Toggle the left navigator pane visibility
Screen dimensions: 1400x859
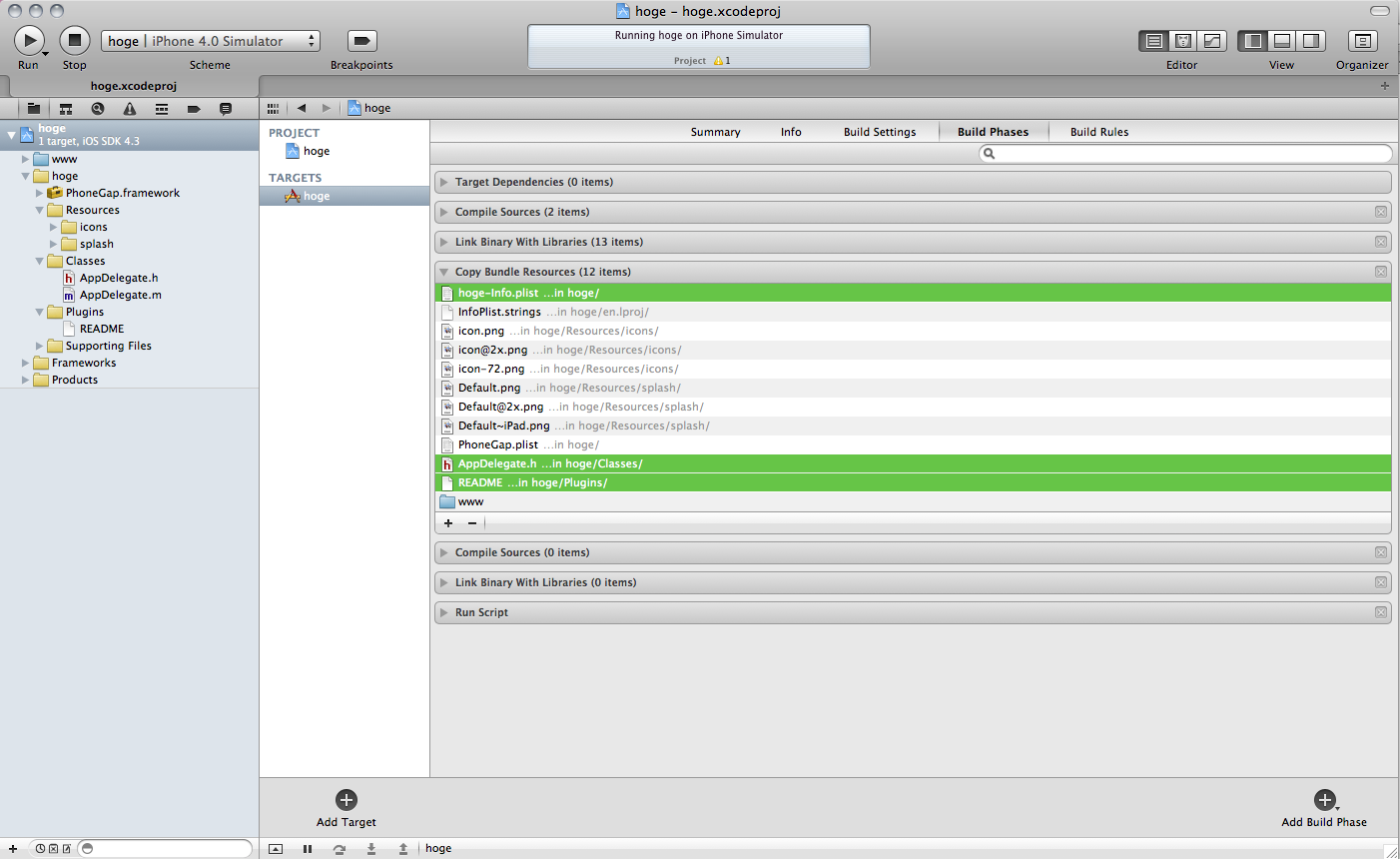click(x=1253, y=41)
